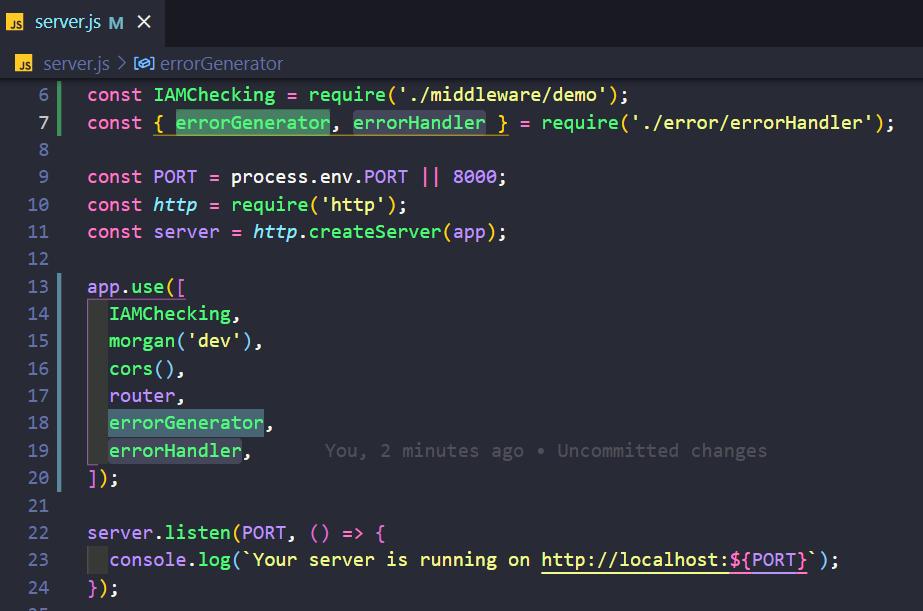Click the JS file icon on the server.js tab
The width and height of the screenshot is (923, 611).
pos(15,21)
